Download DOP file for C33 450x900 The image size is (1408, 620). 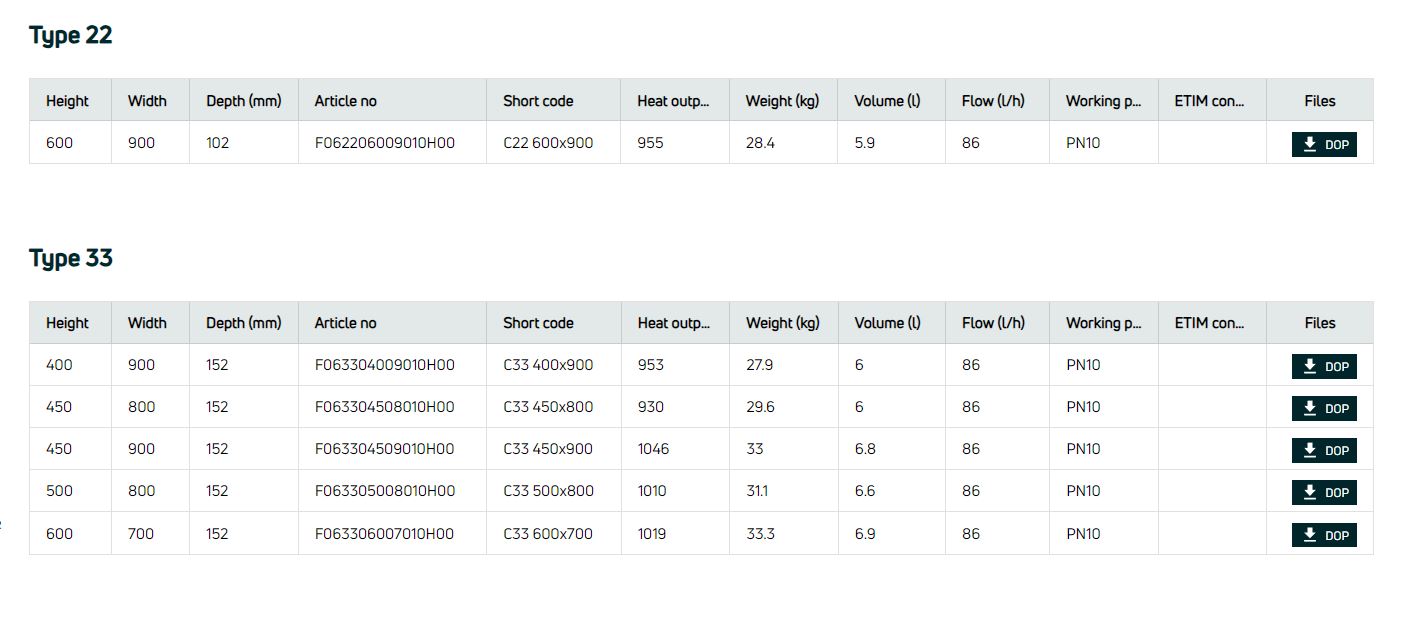[x=1324, y=450]
